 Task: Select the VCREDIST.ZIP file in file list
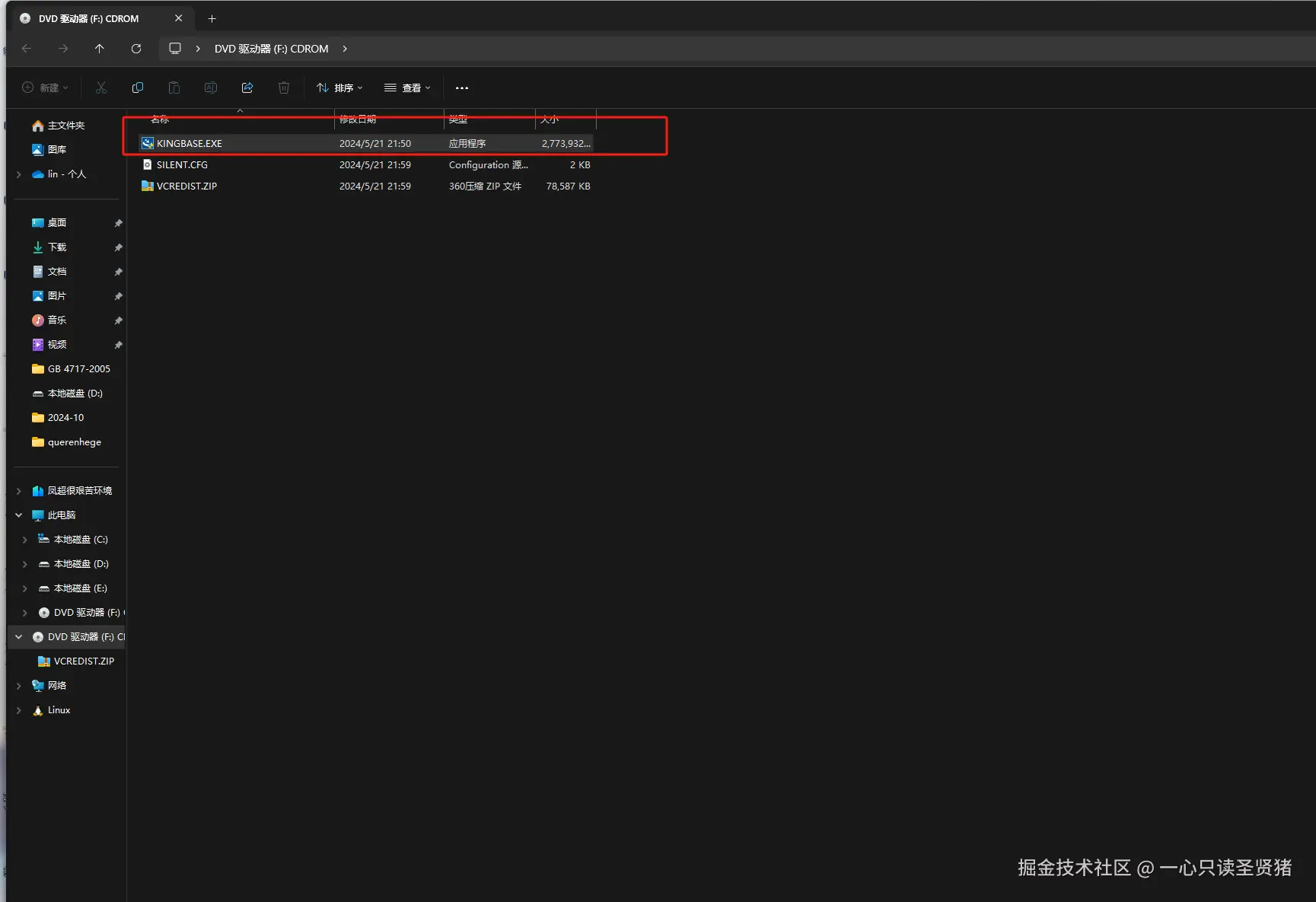point(365,186)
